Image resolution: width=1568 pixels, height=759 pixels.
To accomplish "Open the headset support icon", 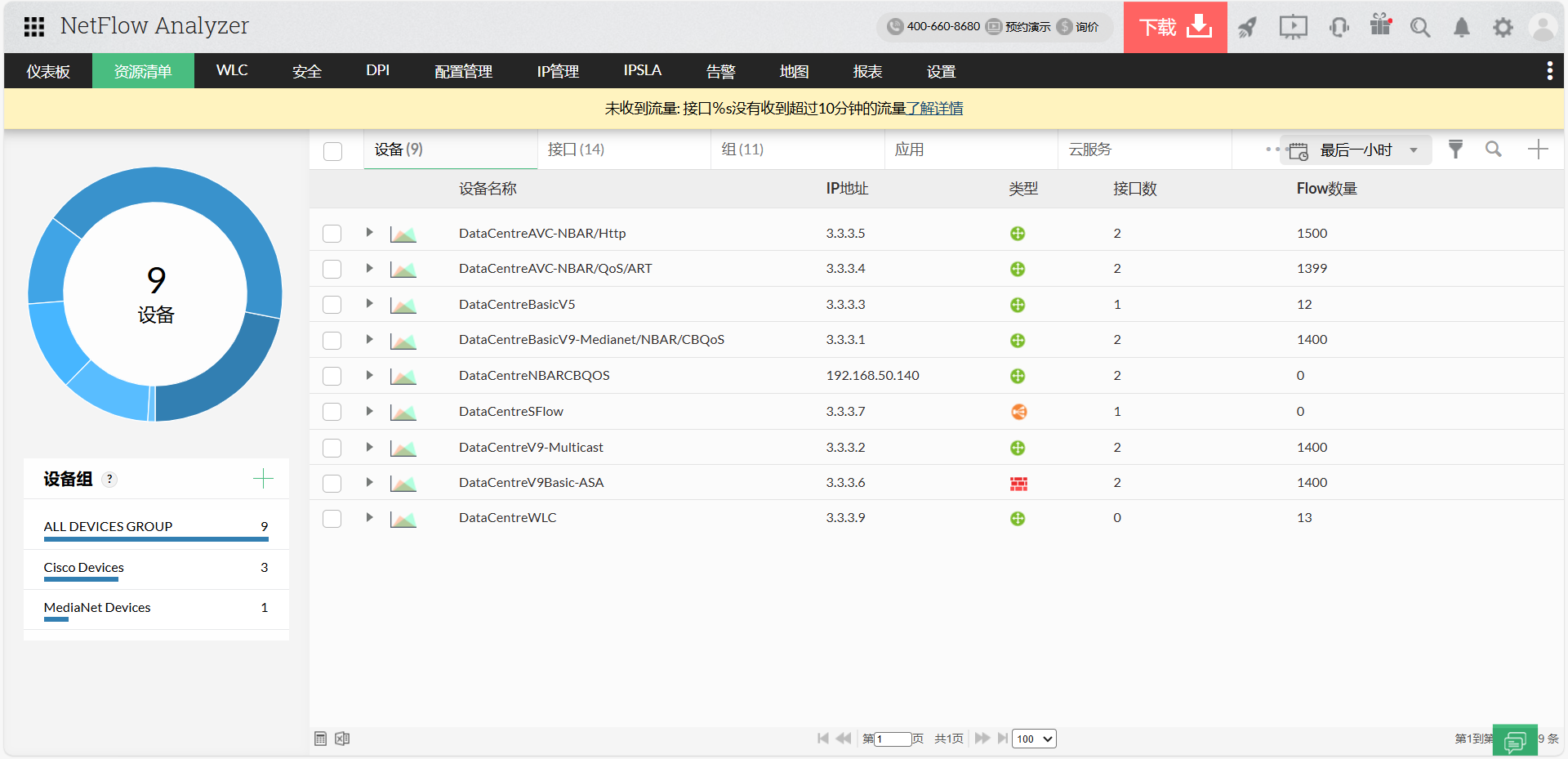I will coord(1339,28).
